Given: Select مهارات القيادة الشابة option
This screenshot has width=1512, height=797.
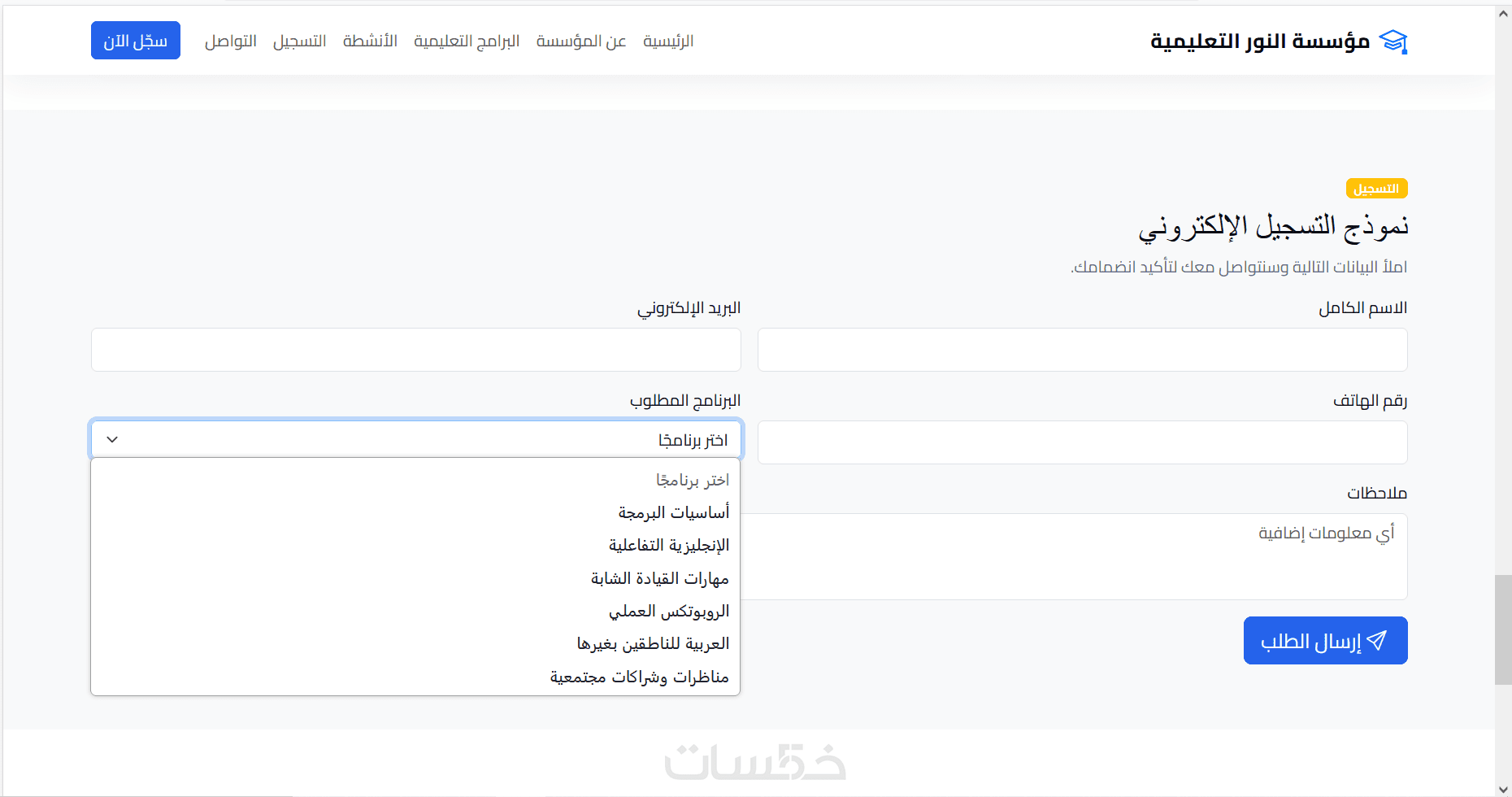Looking at the screenshot, I should (659, 578).
